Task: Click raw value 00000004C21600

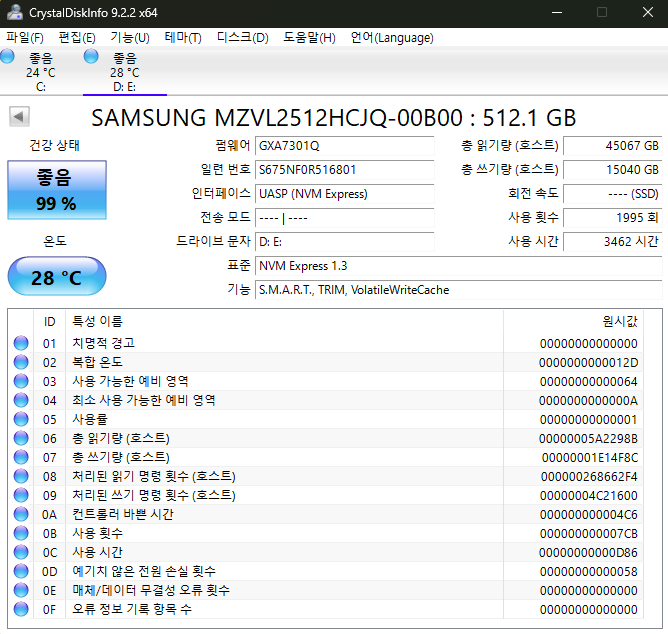Action: [x=589, y=496]
